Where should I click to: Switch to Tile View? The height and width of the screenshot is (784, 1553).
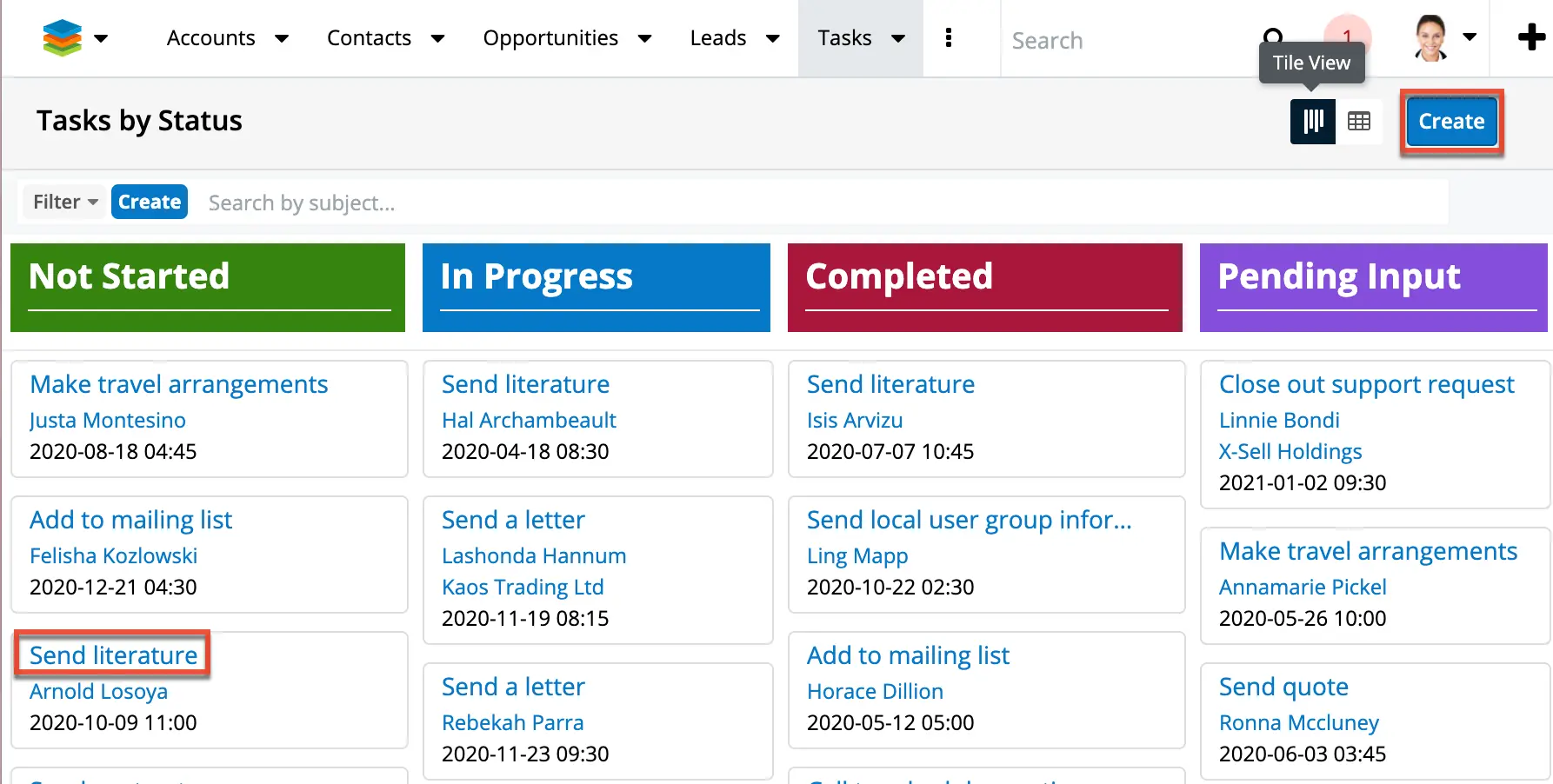tap(1313, 122)
